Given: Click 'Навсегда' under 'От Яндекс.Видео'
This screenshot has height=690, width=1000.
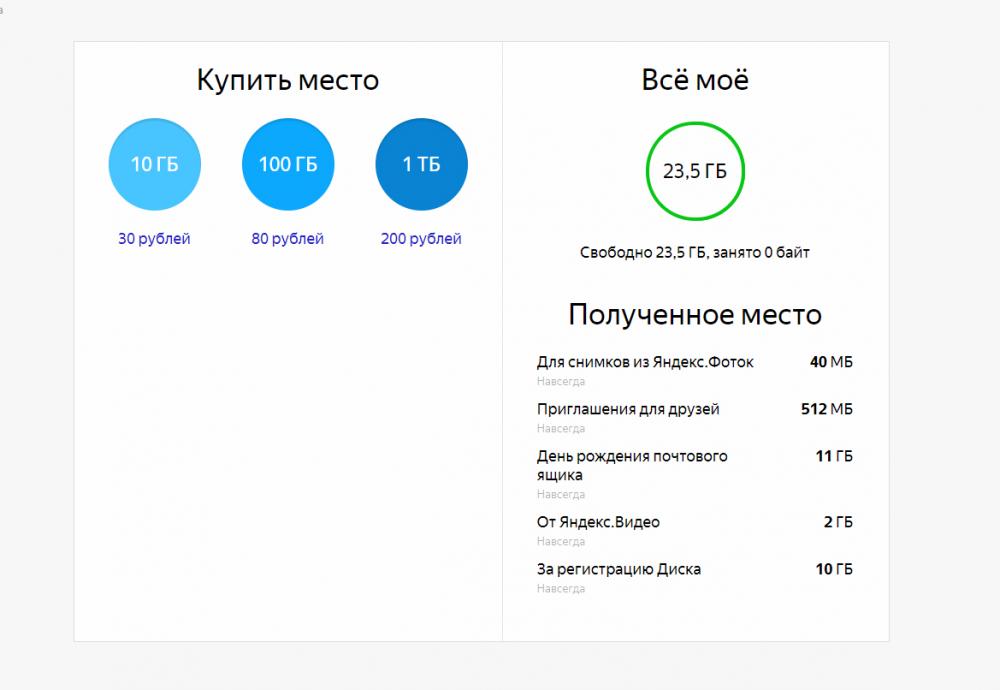Looking at the screenshot, I should click(x=561, y=541).
